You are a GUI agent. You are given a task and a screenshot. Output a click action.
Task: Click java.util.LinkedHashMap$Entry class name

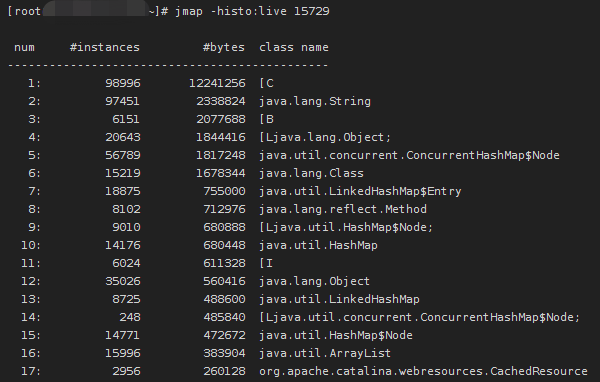tap(360, 191)
